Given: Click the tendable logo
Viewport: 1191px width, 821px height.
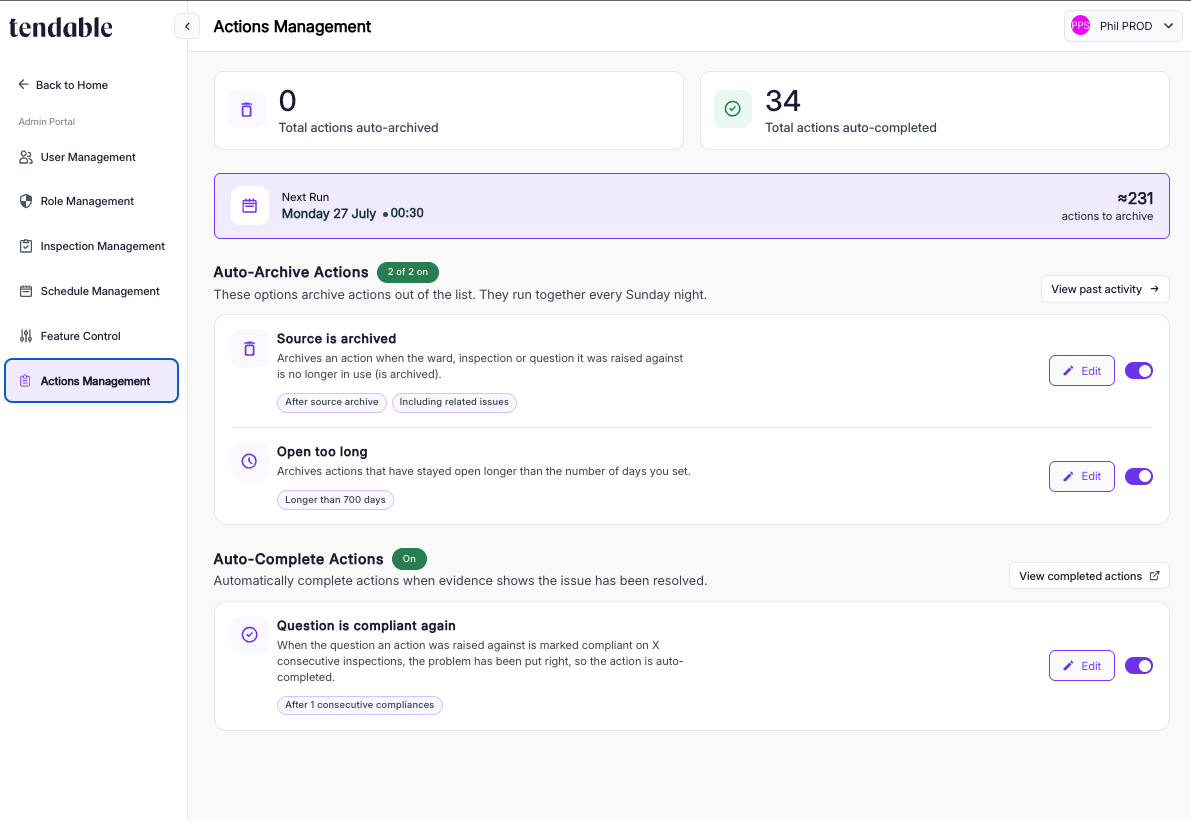Looking at the screenshot, I should 61,27.
